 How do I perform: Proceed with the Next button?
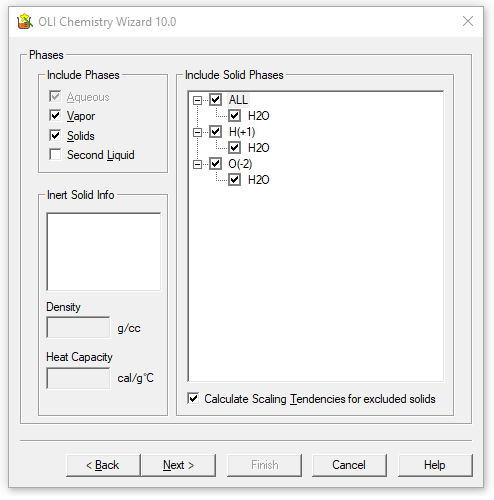tap(178, 465)
